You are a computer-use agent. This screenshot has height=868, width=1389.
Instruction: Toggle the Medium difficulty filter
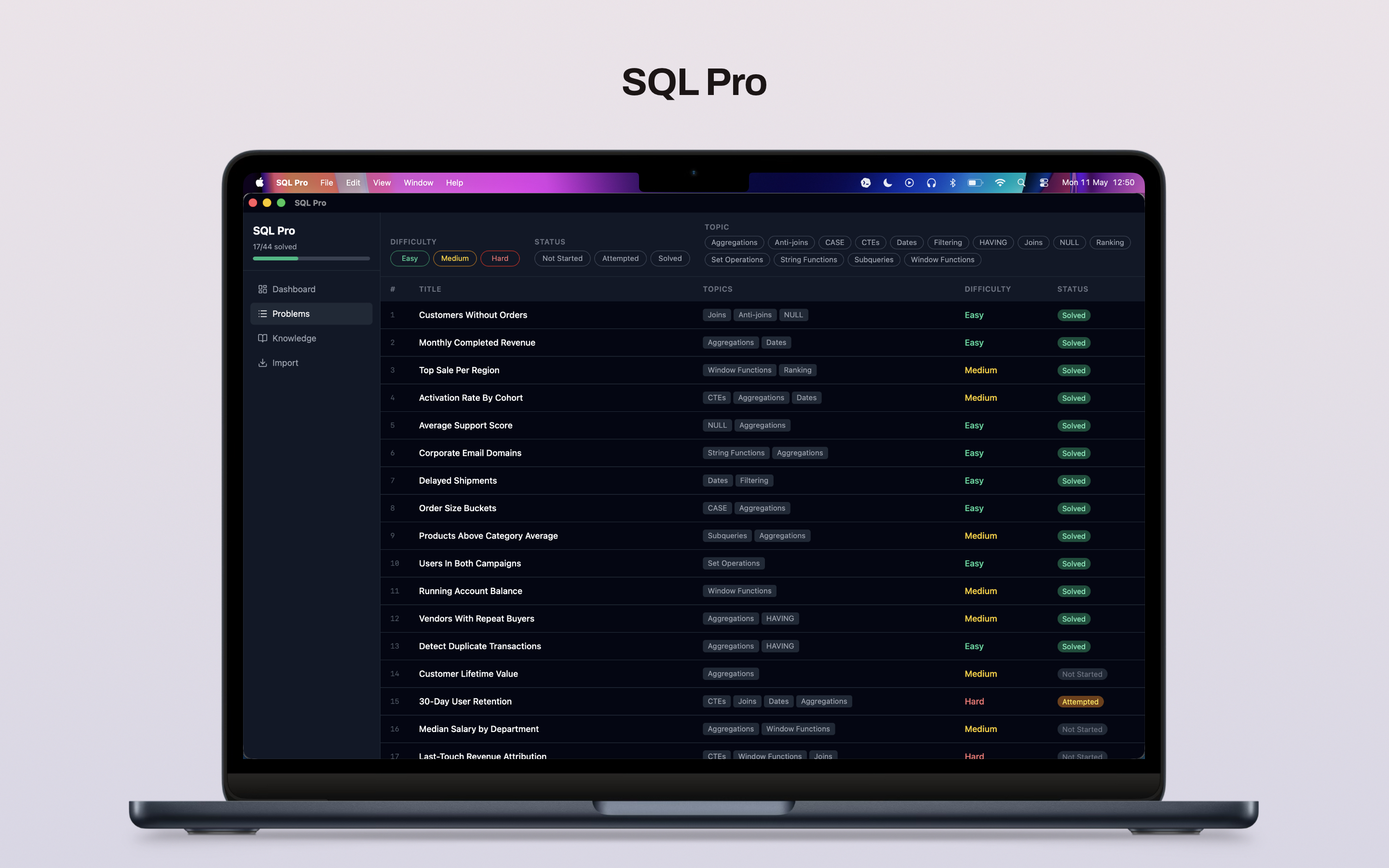pos(455,258)
